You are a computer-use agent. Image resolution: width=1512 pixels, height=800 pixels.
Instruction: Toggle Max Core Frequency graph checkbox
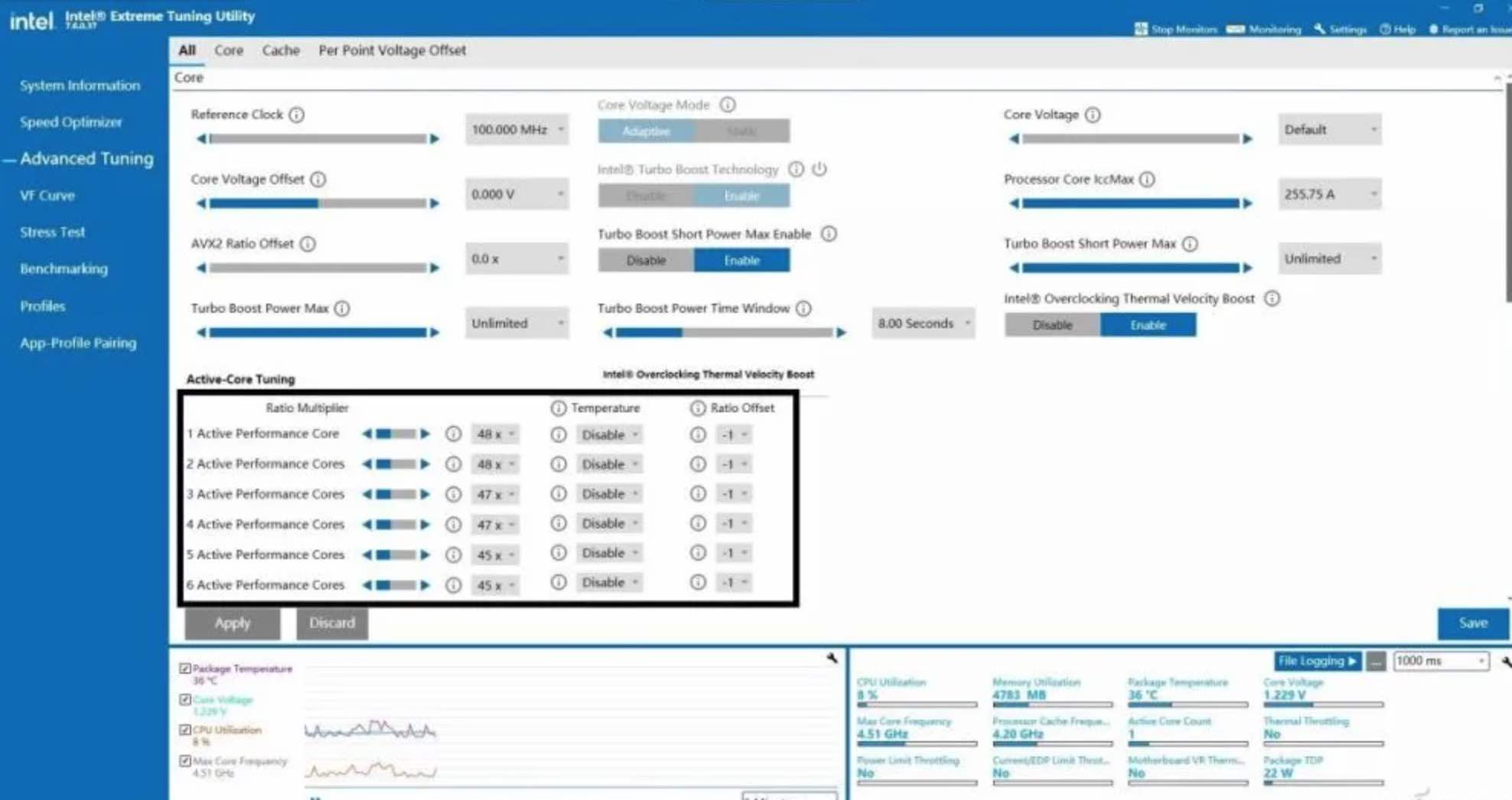(185, 761)
